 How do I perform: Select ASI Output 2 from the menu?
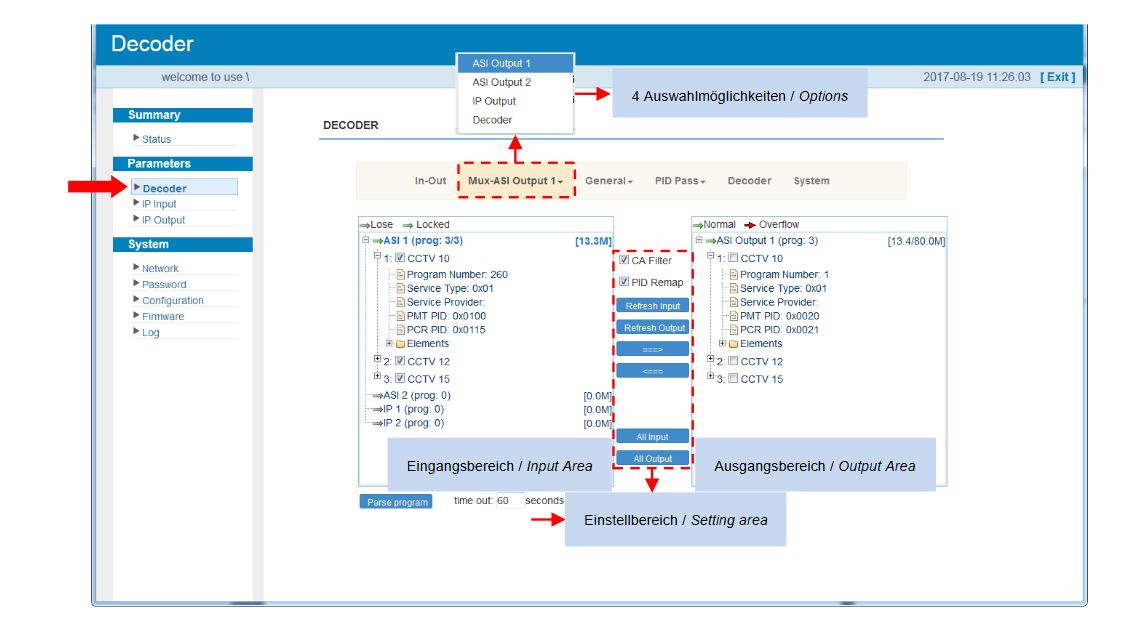pos(502,82)
